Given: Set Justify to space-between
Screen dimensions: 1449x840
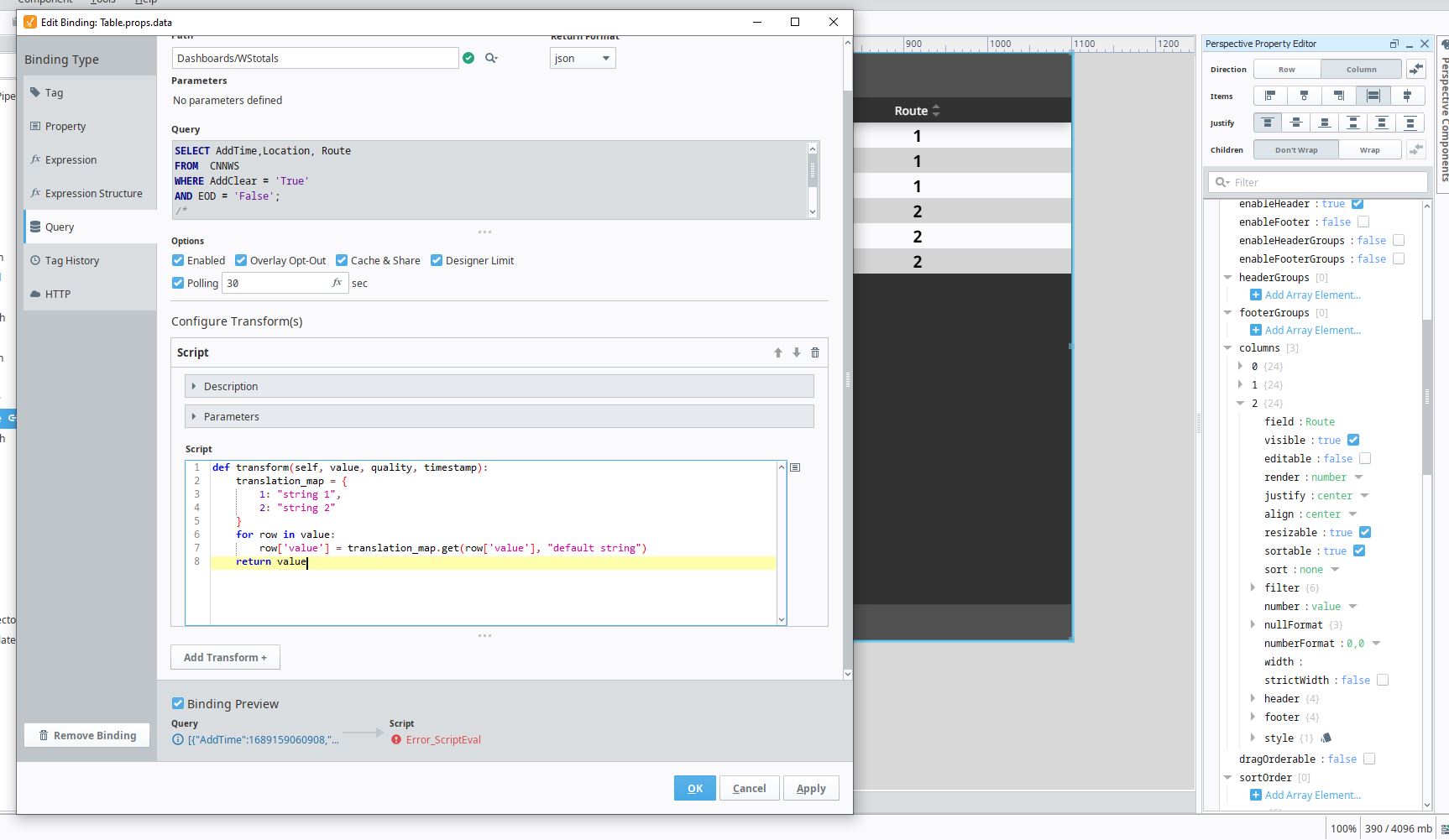Looking at the screenshot, I should click(x=1353, y=123).
